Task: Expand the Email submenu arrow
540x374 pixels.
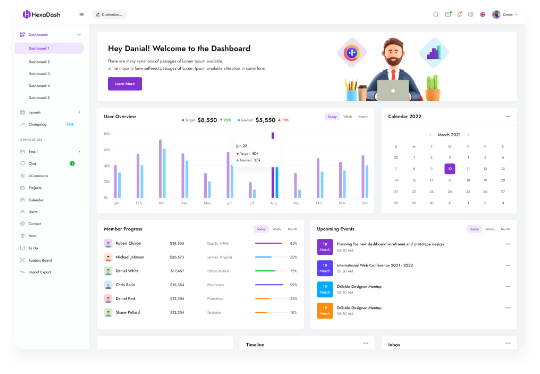Action: [x=80, y=152]
